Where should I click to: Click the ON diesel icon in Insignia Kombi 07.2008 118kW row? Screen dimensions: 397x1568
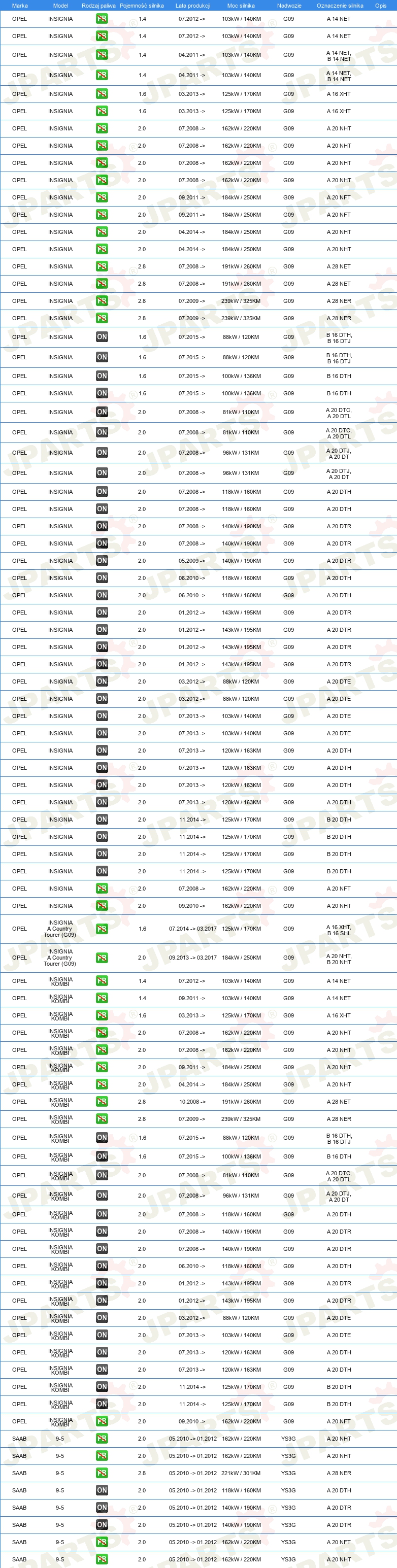[x=102, y=1214]
